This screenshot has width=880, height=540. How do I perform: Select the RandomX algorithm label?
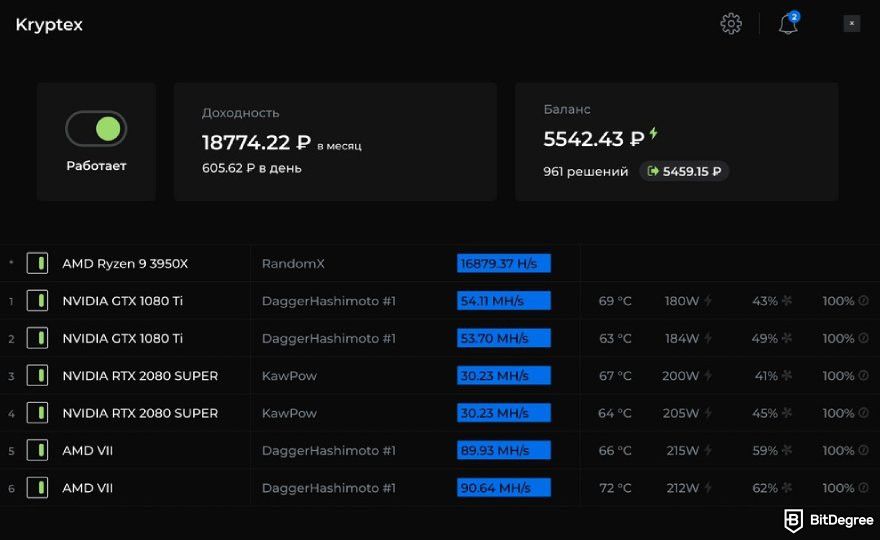293,263
